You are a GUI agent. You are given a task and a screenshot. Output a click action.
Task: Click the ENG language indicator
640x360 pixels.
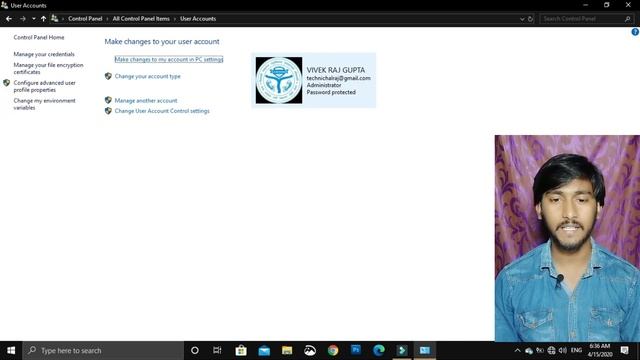[576, 350]
